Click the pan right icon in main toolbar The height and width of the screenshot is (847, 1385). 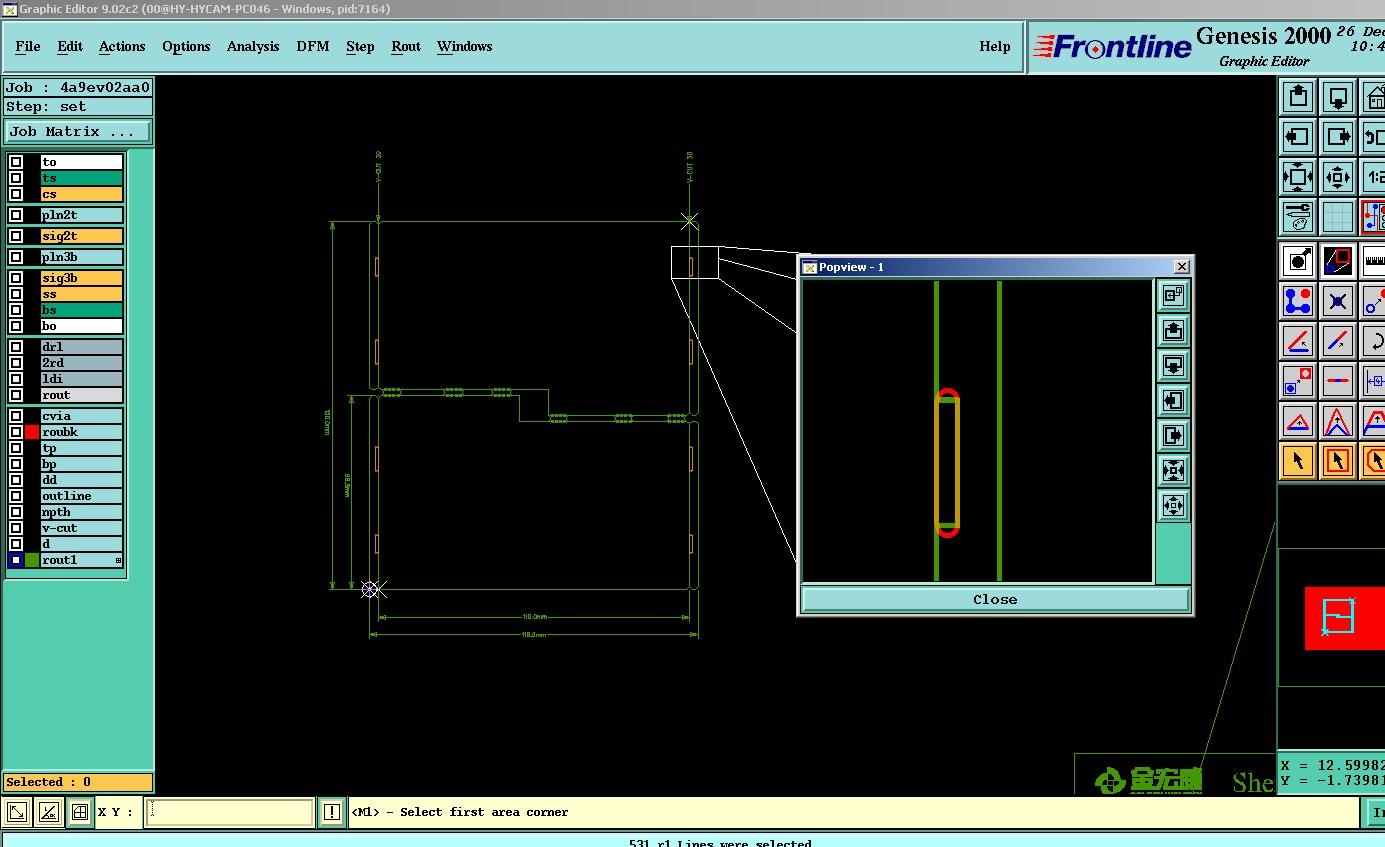tap(1338, 137)
